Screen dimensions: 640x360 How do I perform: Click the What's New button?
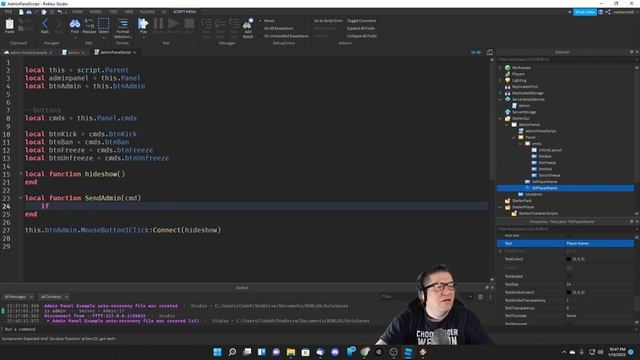(585, 12)
